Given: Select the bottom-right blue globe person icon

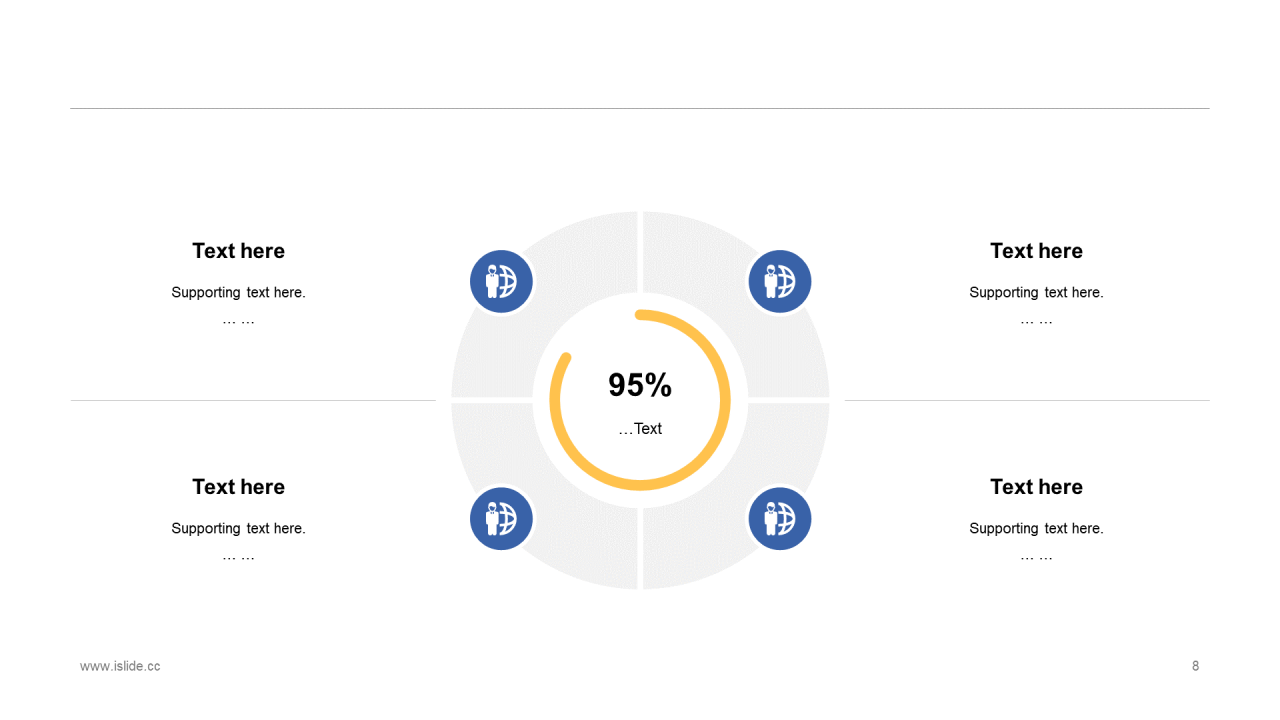Looking at the screenshot, I should click(x=779, y=518).
